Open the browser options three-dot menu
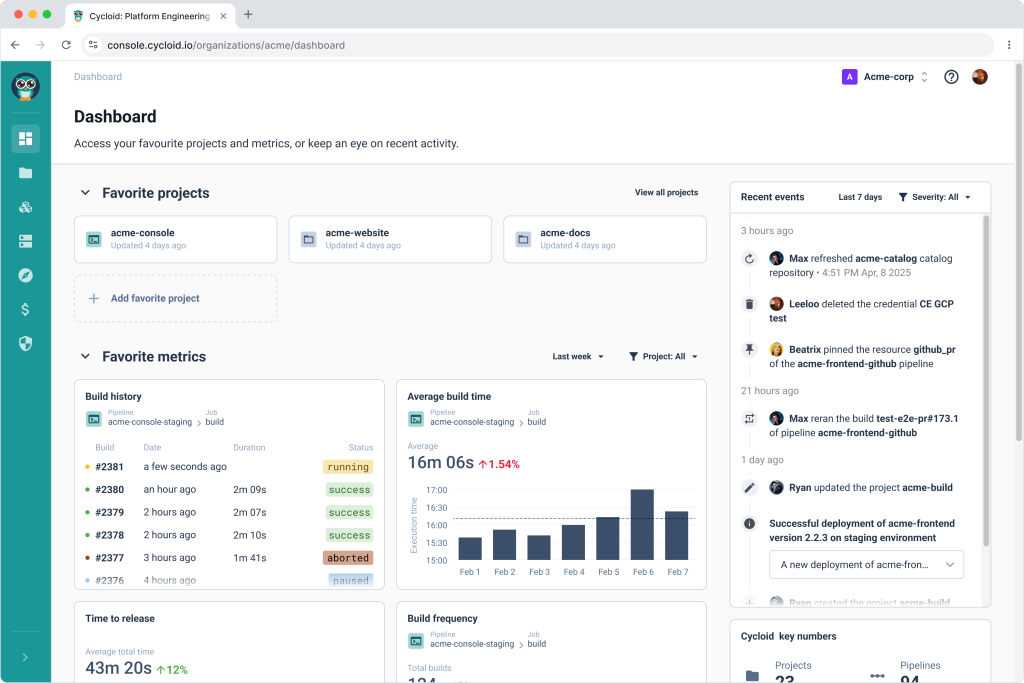The image size is (1024, 683). 1010,45
